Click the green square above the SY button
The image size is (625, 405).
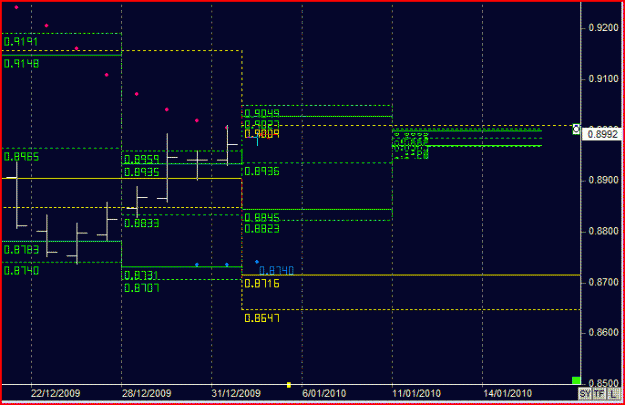(576, 380)
